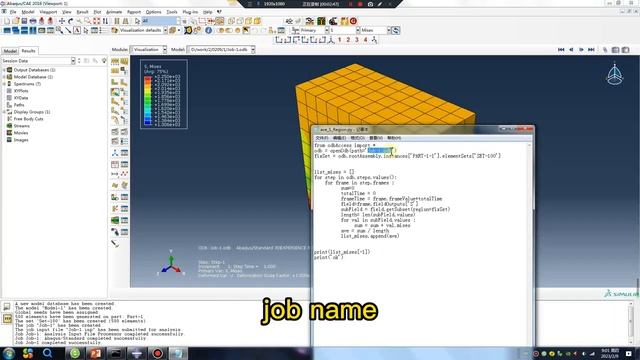Click the dark blue legend color swatch
The width and height of the screenshot is (640, 360).
148,123
